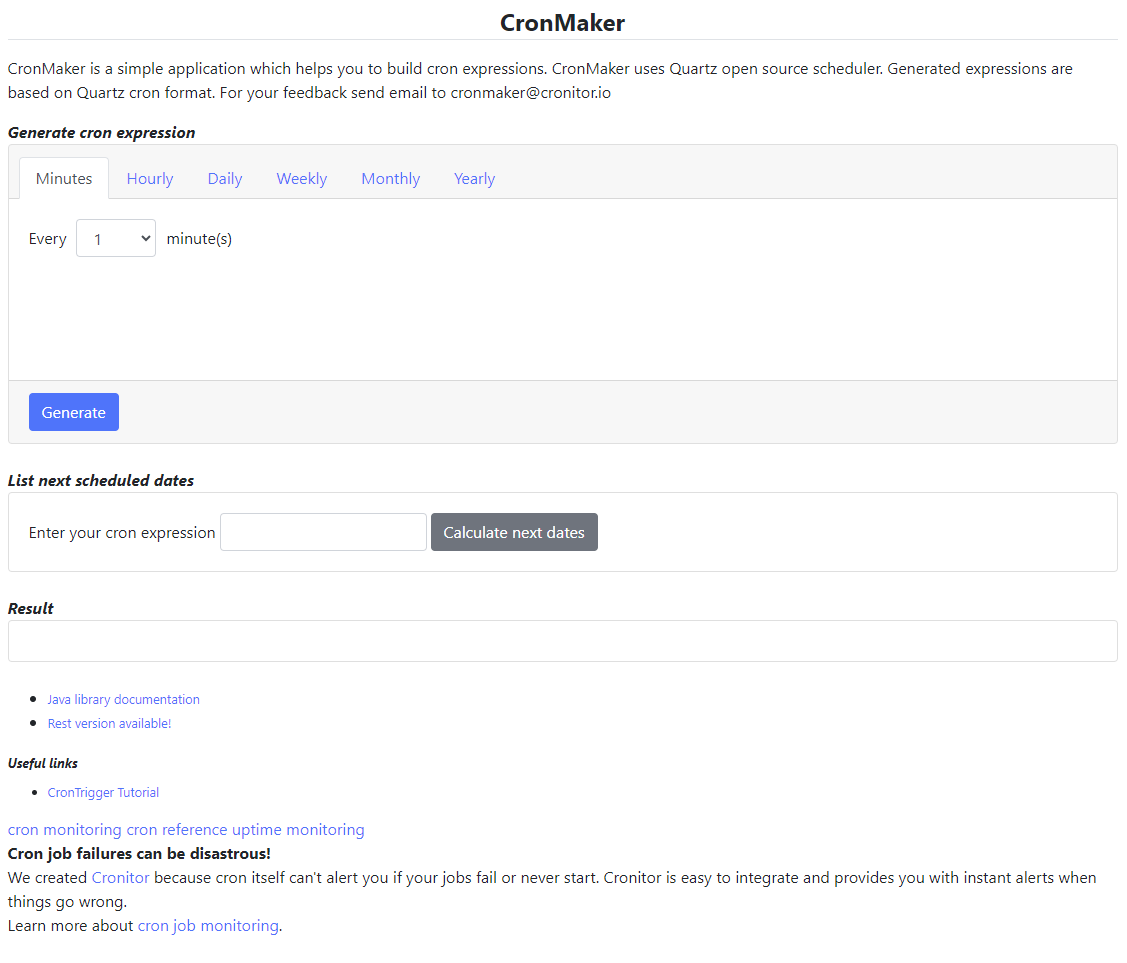The height and width of the screenshot is (963, 1127).
Task: Open the minute interval dropdown
Action: click(x=115, y=238)
